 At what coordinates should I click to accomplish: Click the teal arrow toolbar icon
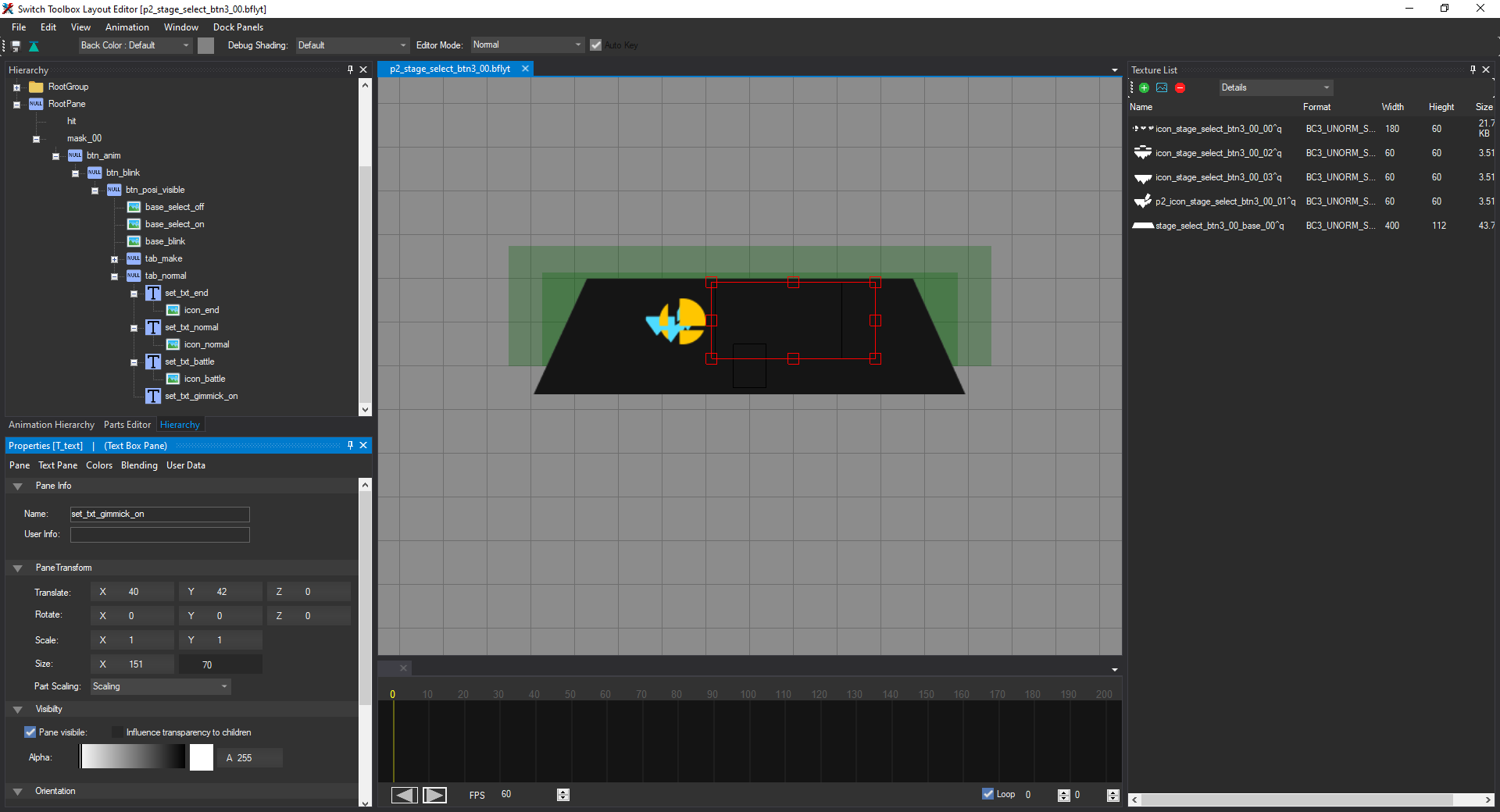[34, 46]
